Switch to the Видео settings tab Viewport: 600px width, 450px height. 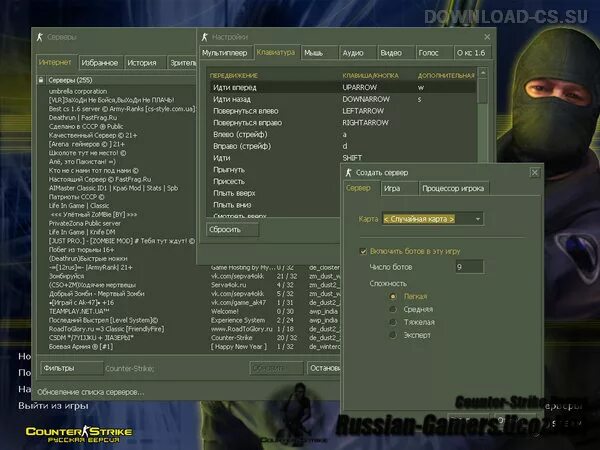396,53
